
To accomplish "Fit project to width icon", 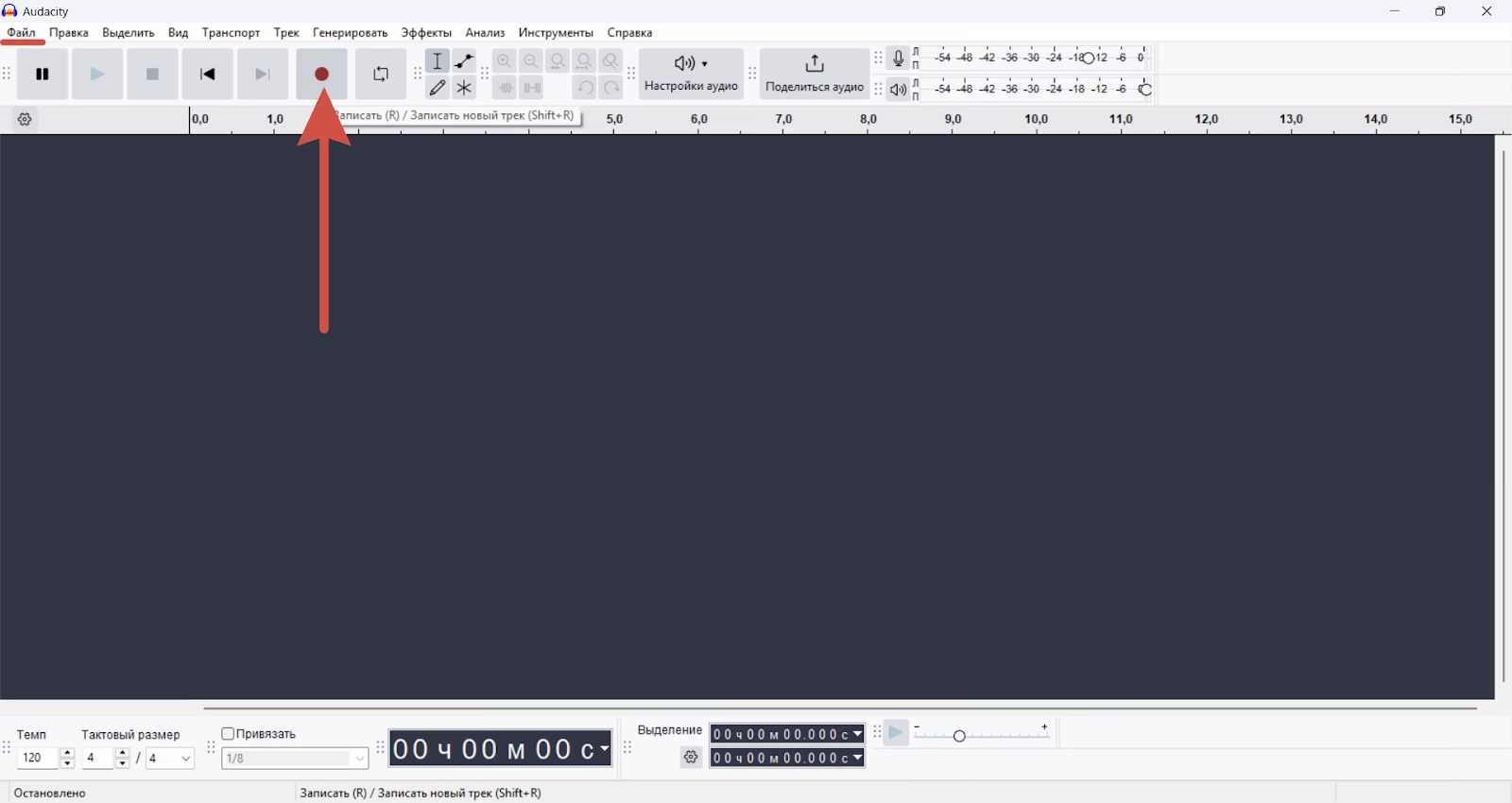I will [585, 61].
